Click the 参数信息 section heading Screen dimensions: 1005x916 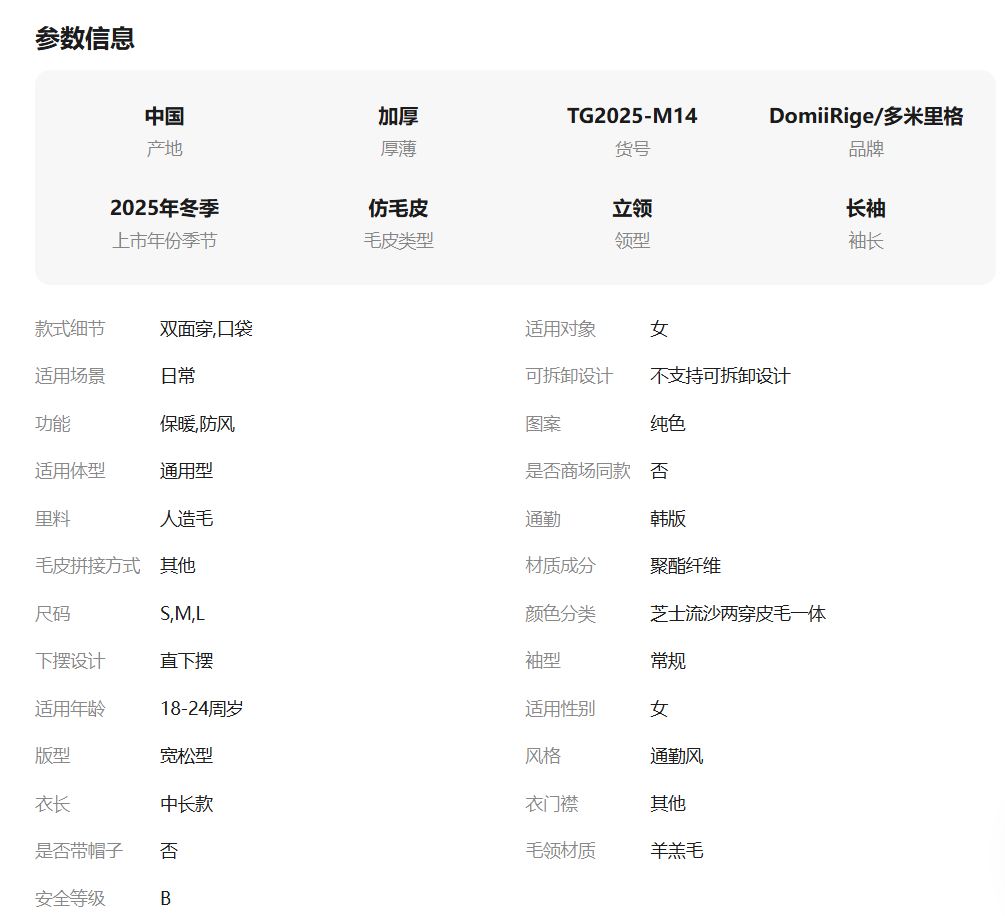click(85, 39)
